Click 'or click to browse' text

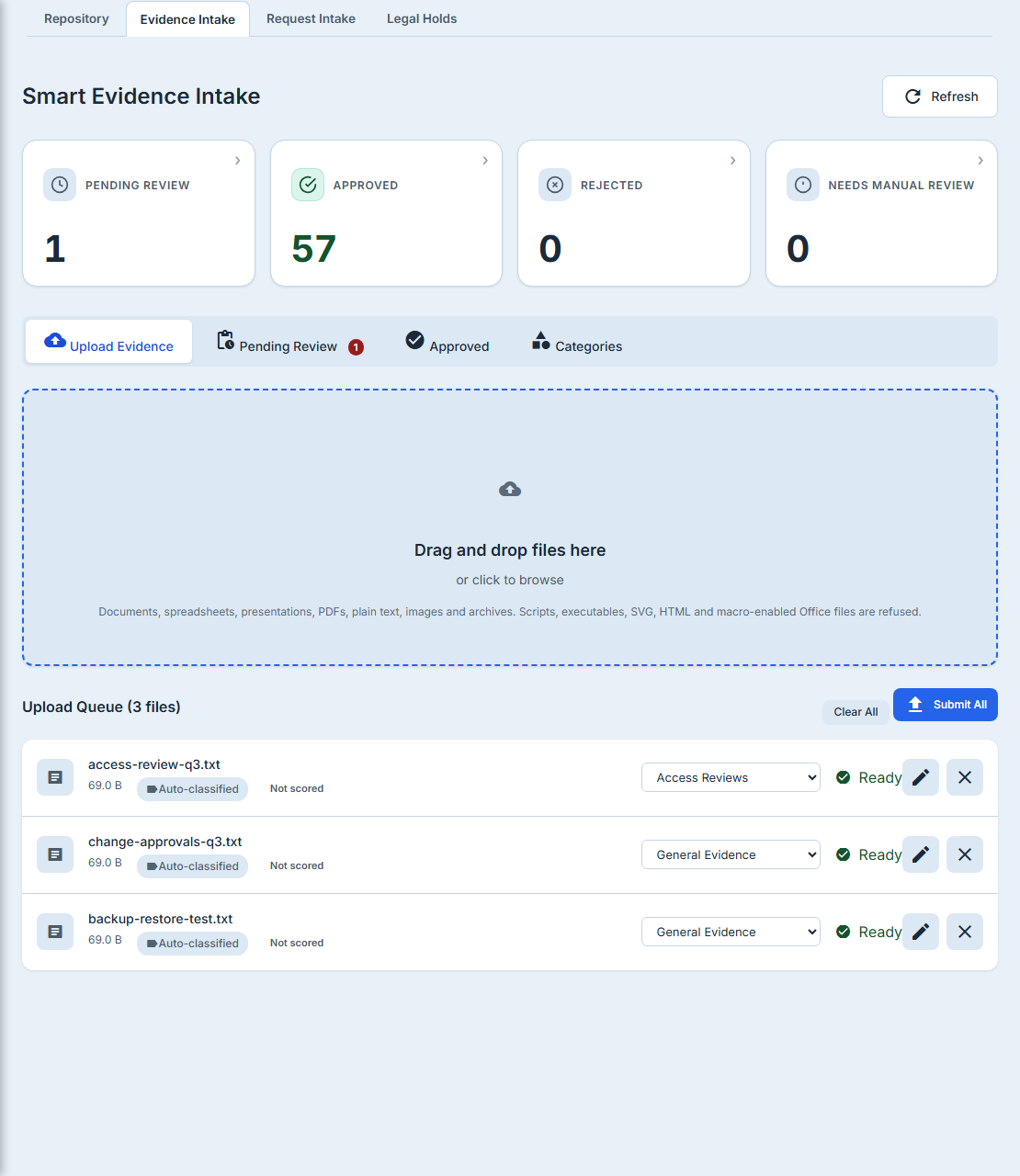coord(510,580)
